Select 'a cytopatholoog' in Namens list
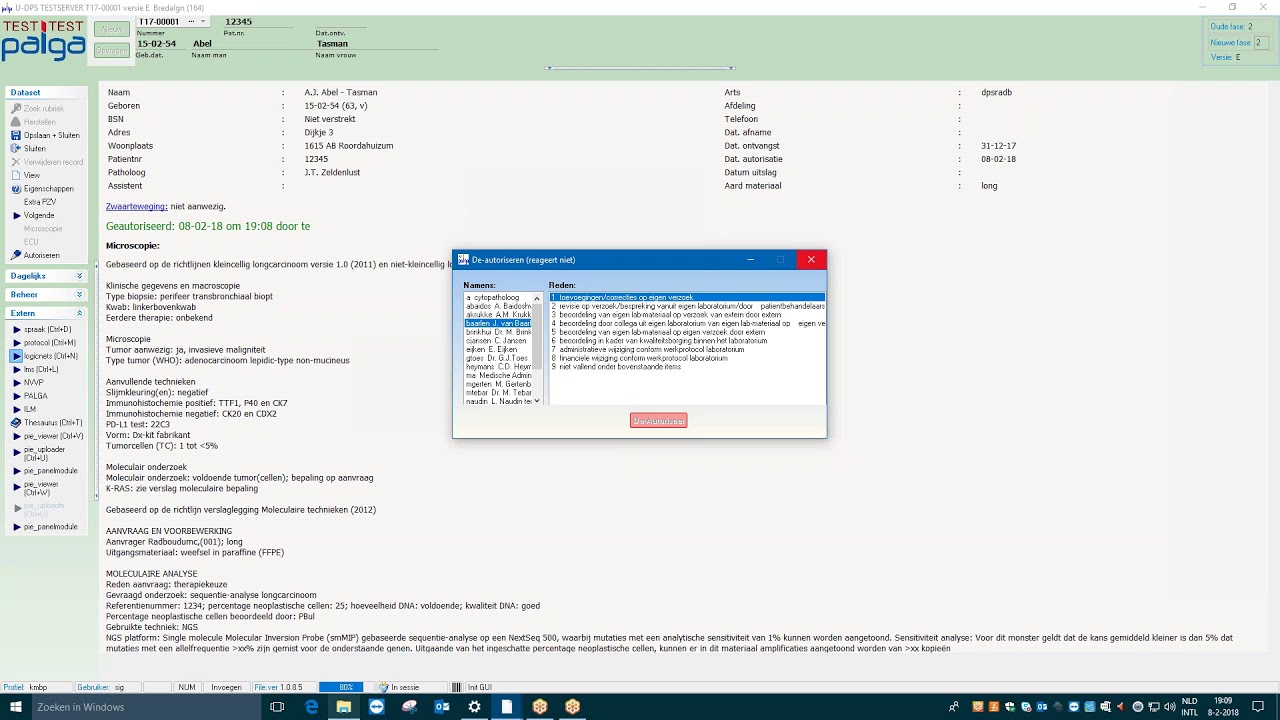1280x720 pixels. (498, 298)
